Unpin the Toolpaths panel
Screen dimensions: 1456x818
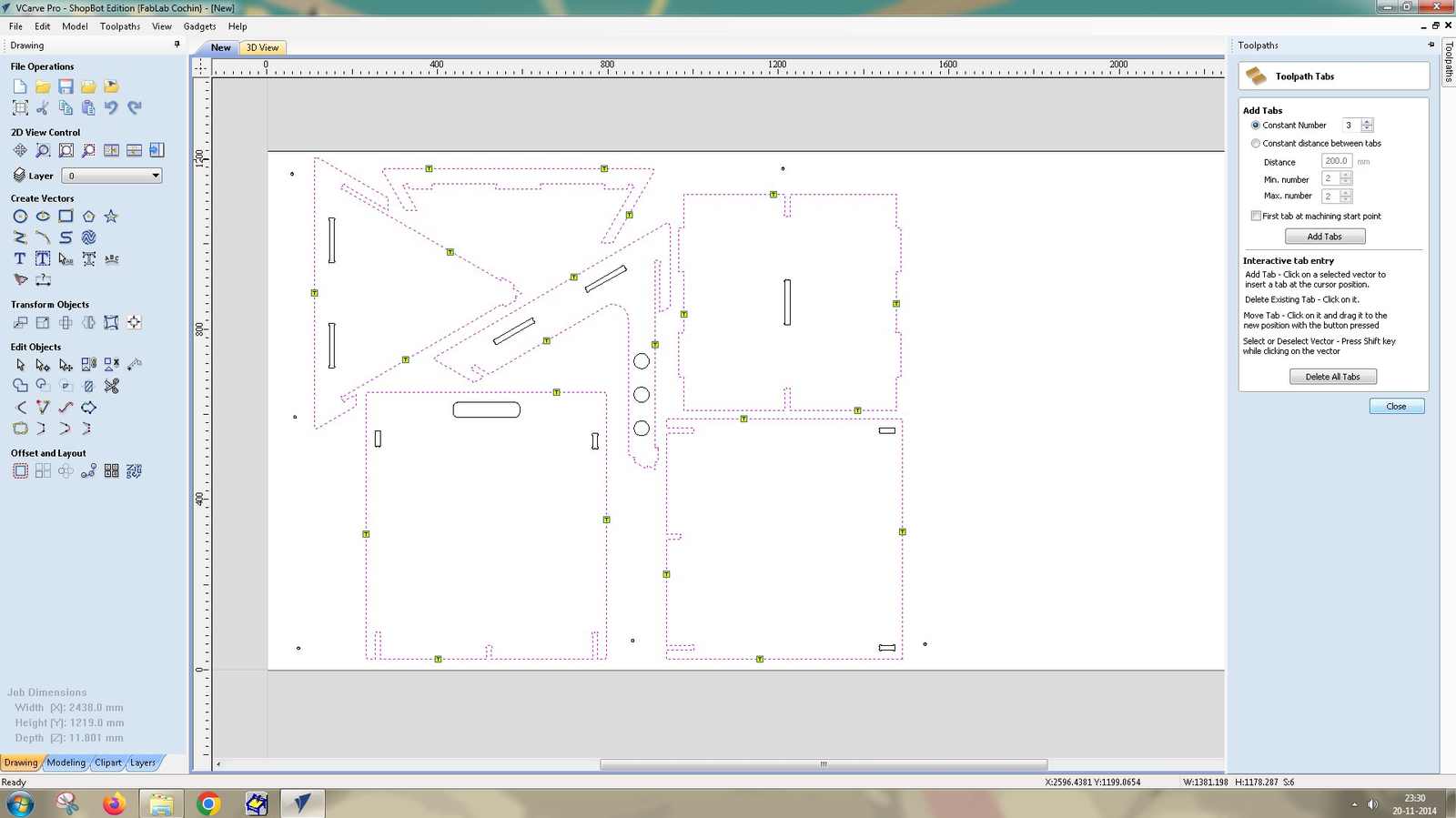(x=1431, y=45)
